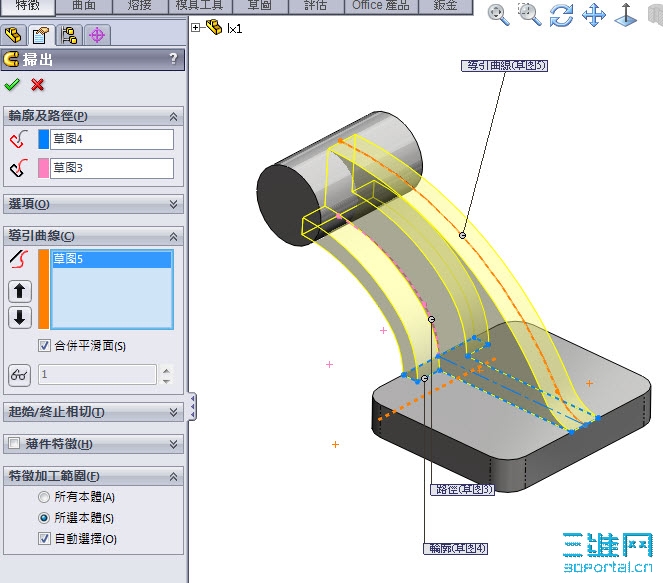The width and height of the screenshot is (663, 583).
Task: Click the profile selection icon beside 草图4
Action: (19, 139)
